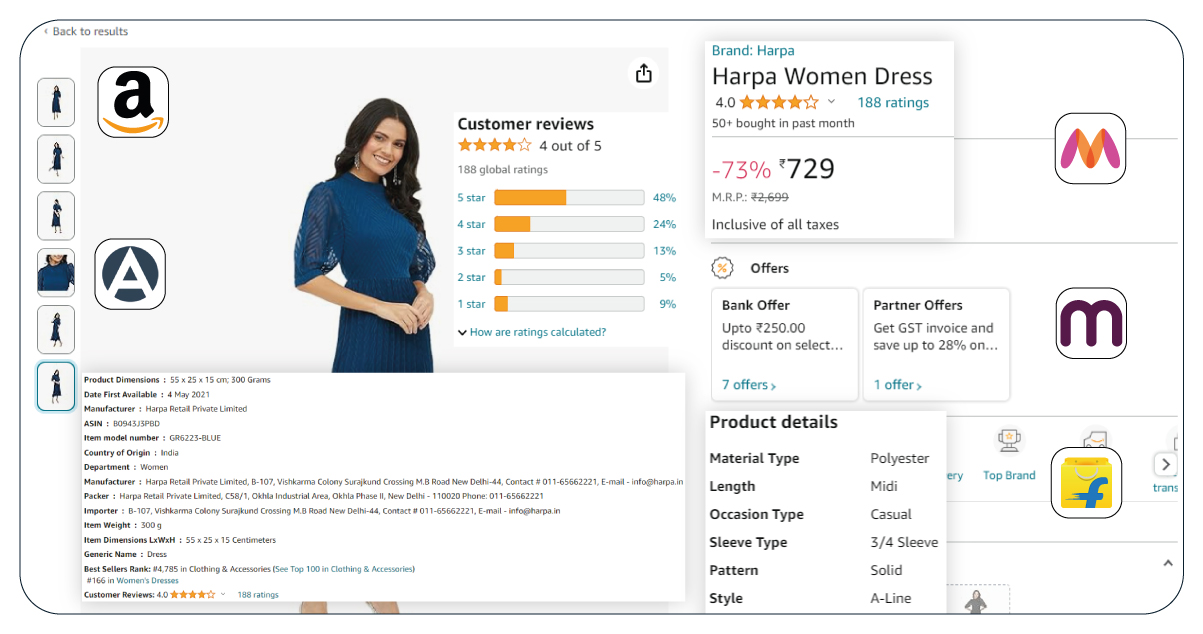The width and height of the screenshot is (1203, 634).
Task: Click the star rating icons beside 4.0
Action: pyautogui.click(x=778, y=102)
